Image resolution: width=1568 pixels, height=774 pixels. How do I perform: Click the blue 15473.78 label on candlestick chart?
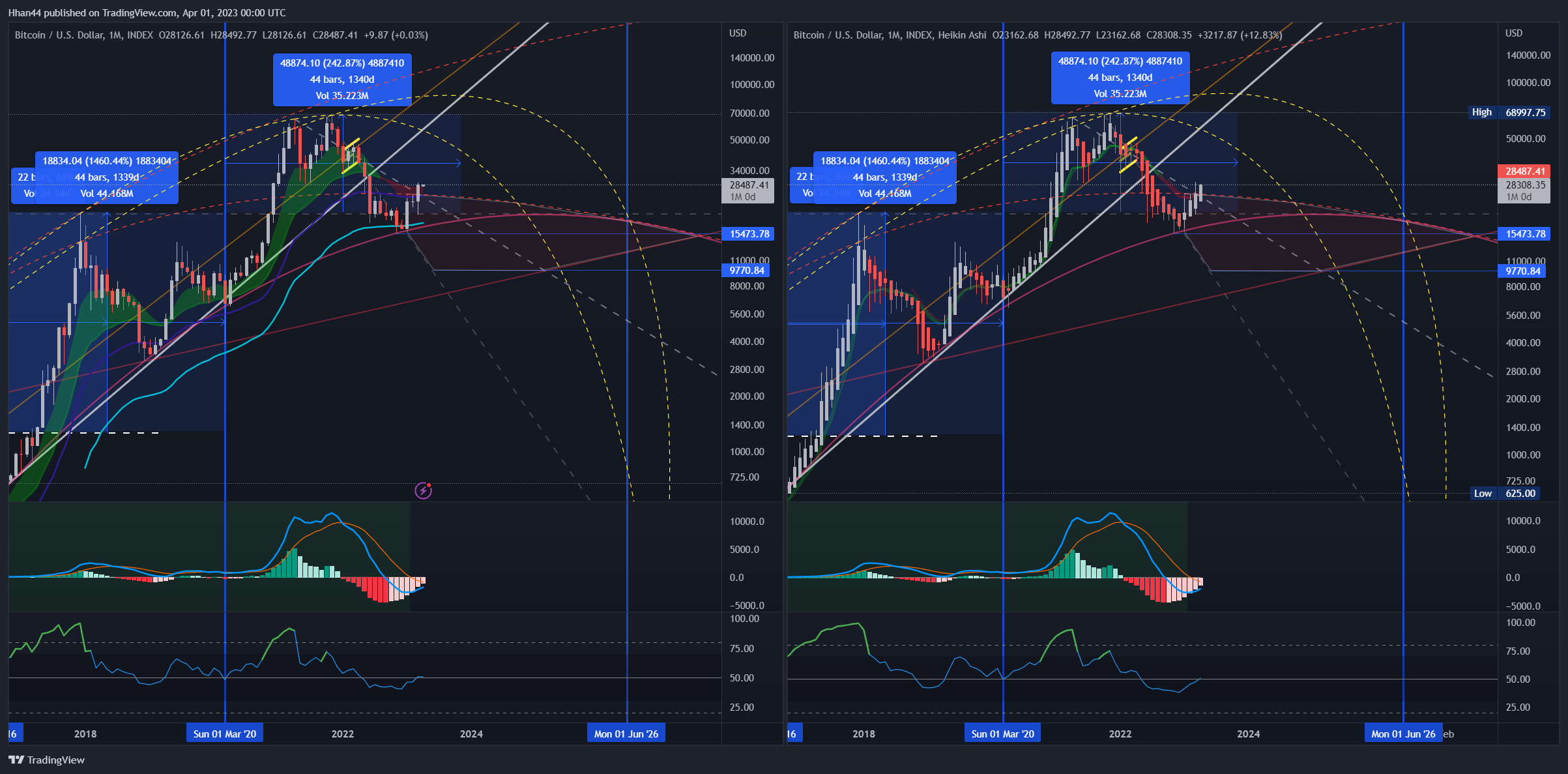(x=749, y=233)
